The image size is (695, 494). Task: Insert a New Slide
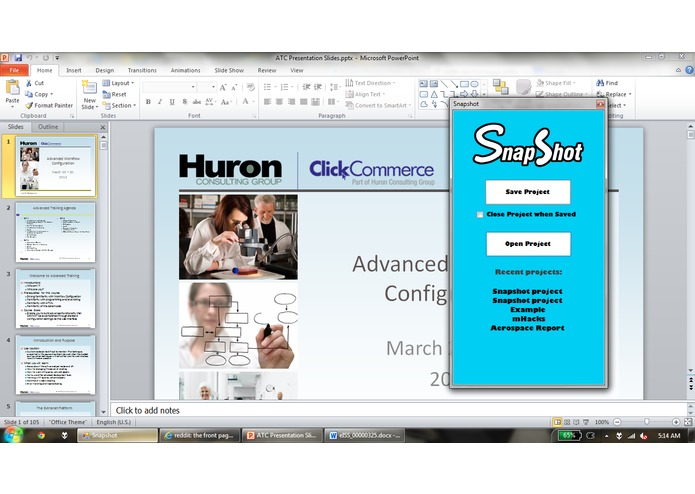(x=90, y=95)
